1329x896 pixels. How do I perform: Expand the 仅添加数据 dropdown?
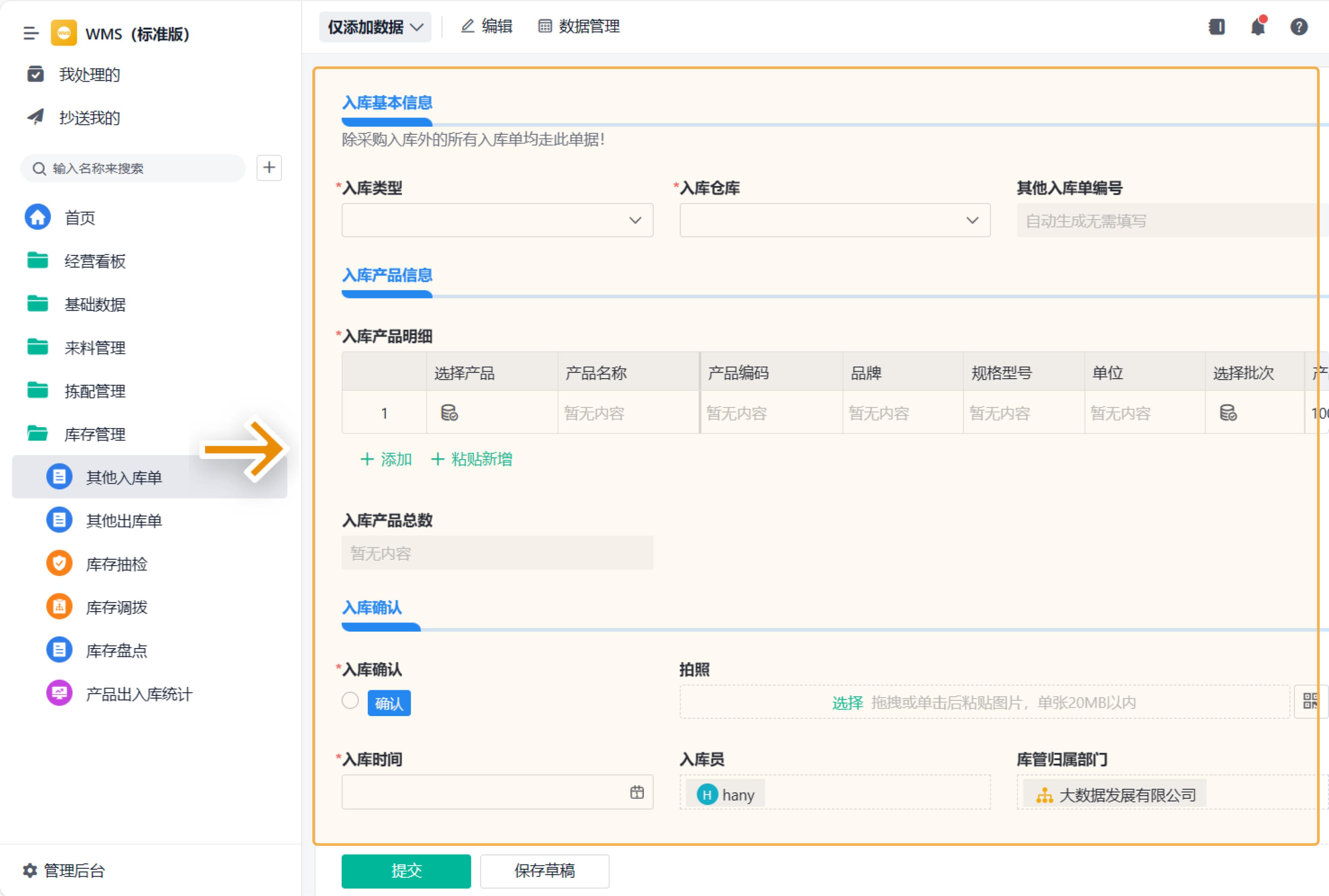tap(375, 27)
